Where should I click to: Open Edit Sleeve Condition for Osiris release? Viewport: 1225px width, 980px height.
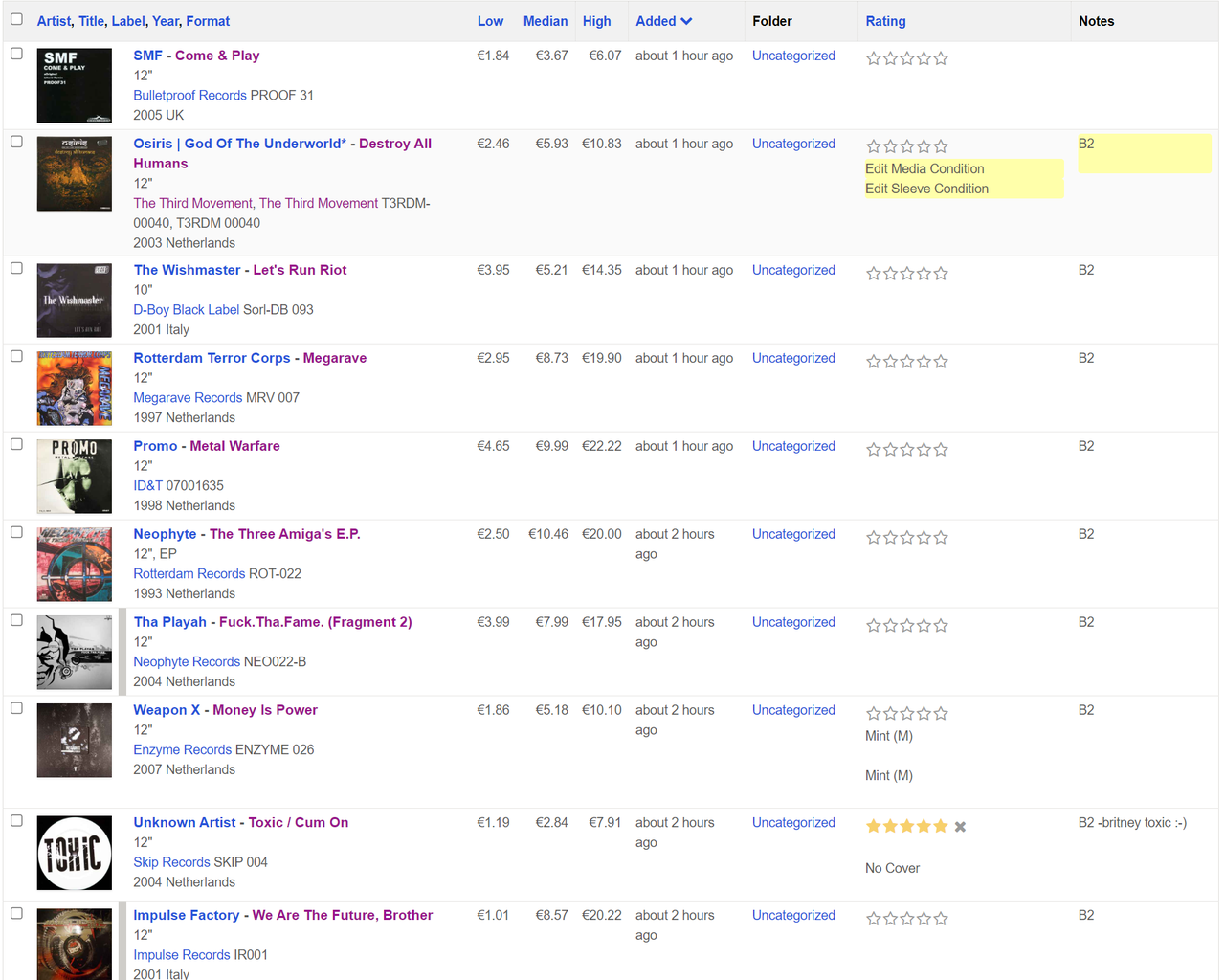click(x=925, y=189)
